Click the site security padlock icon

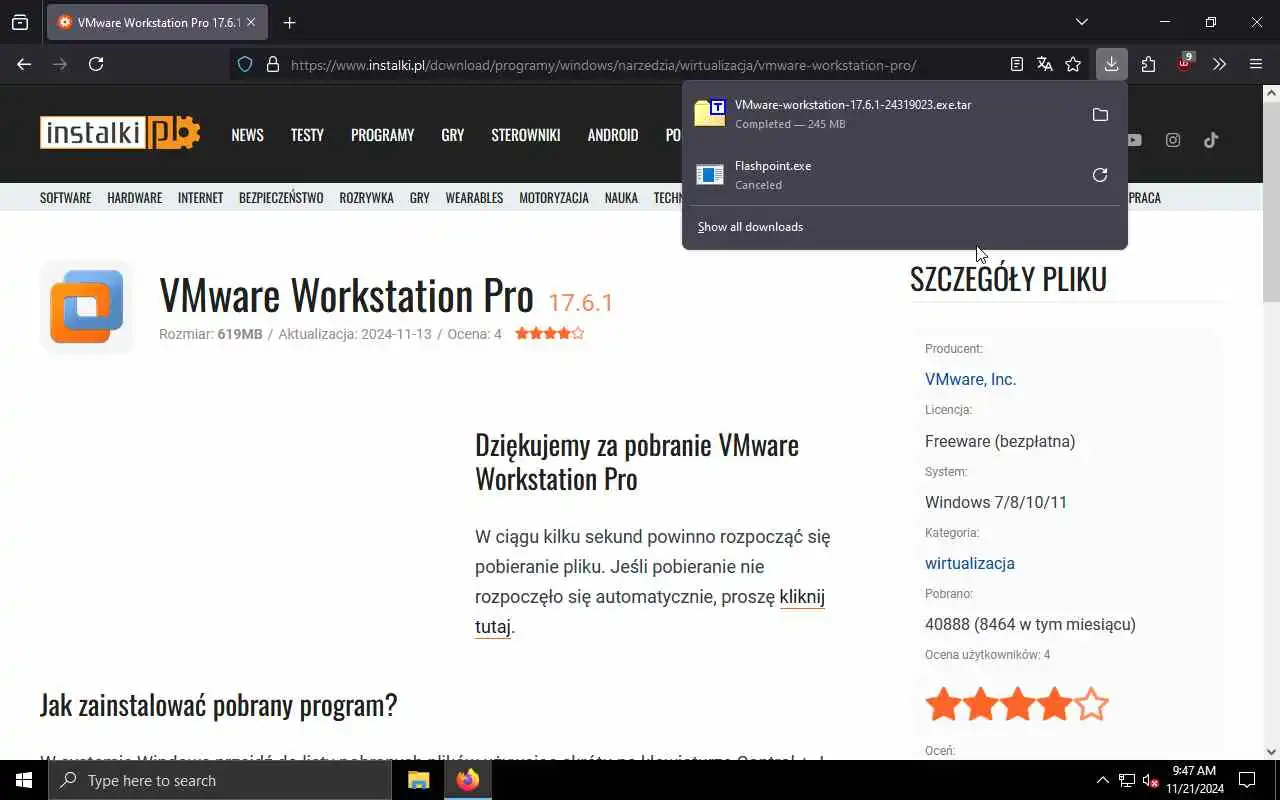coord(272,64)
